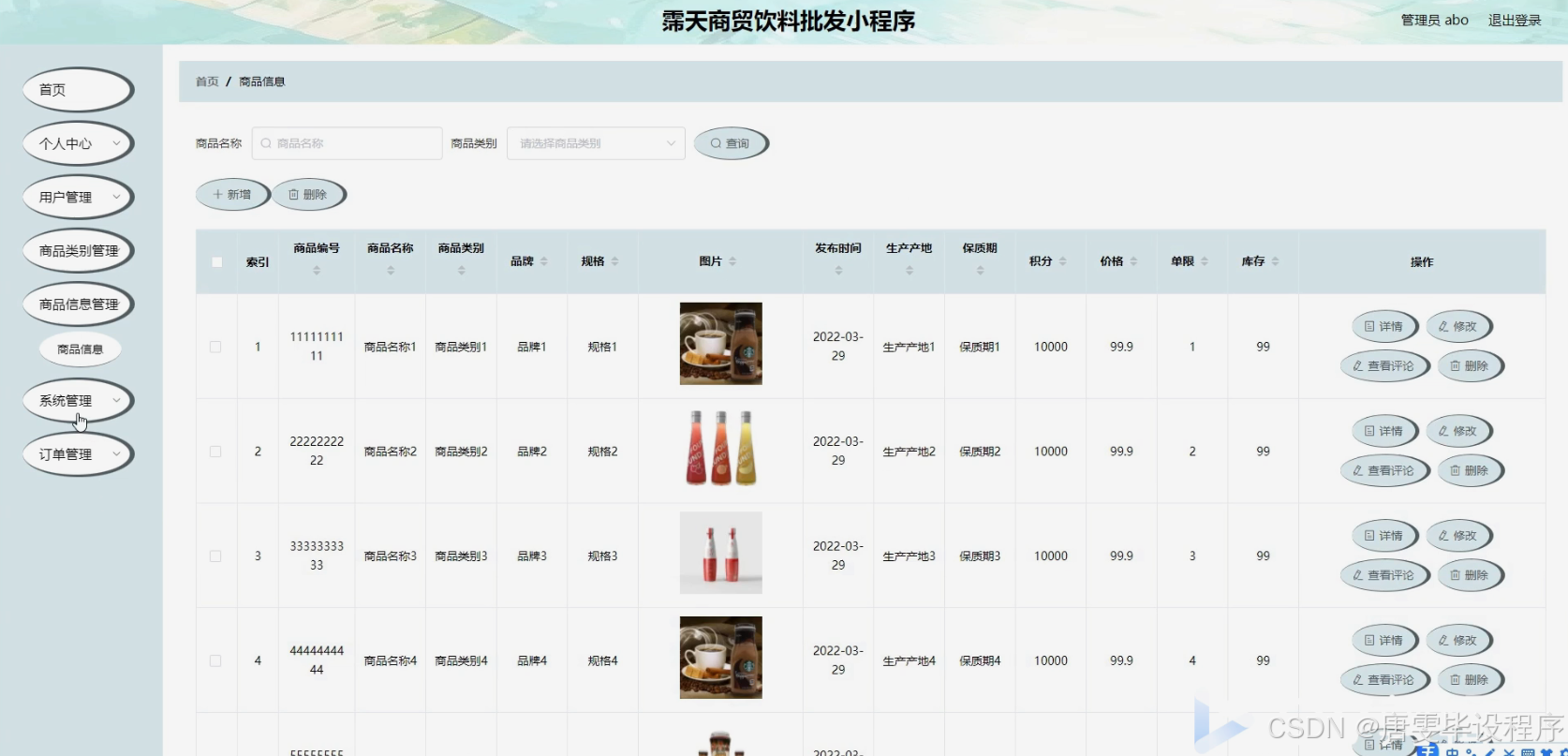Sort by 商品类别 column arrows
Screen dimensions: 1568x756
[x=462, y=271]
